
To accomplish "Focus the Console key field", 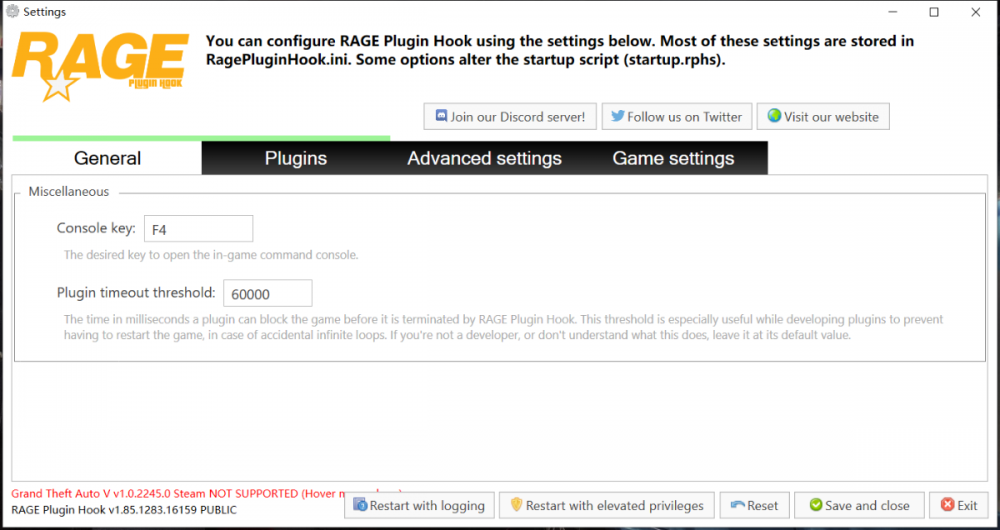I will click(x=198, y=229).
